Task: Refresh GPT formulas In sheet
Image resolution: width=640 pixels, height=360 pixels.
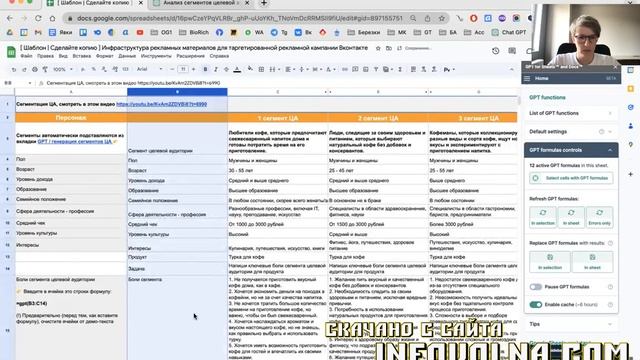Action: (x=571, y=217)
